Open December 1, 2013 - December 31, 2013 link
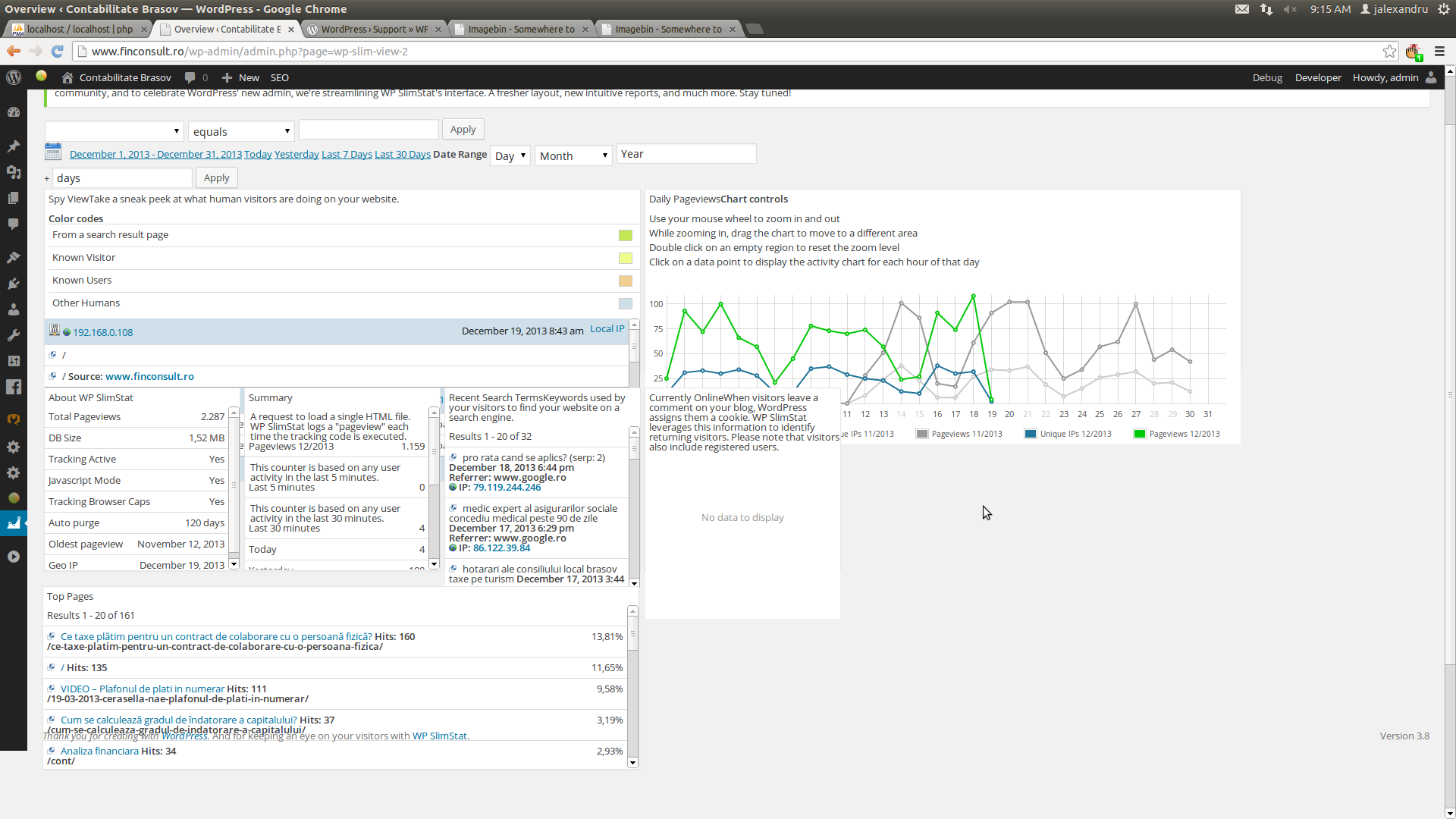Image resolution: width=1456 pixels, height=819 pixels. coord(155,154)
